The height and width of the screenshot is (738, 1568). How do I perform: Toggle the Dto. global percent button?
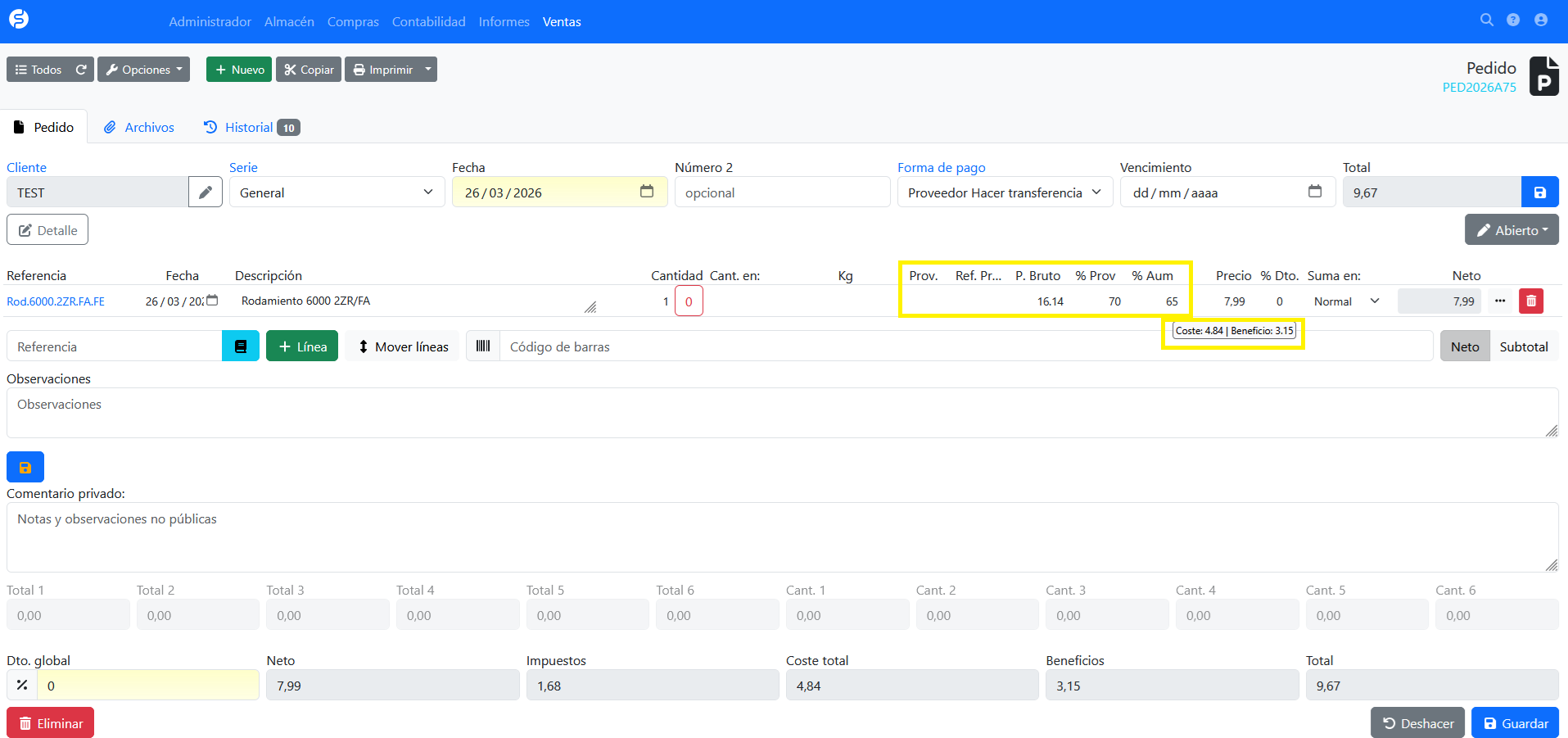(x=22, y=686)
